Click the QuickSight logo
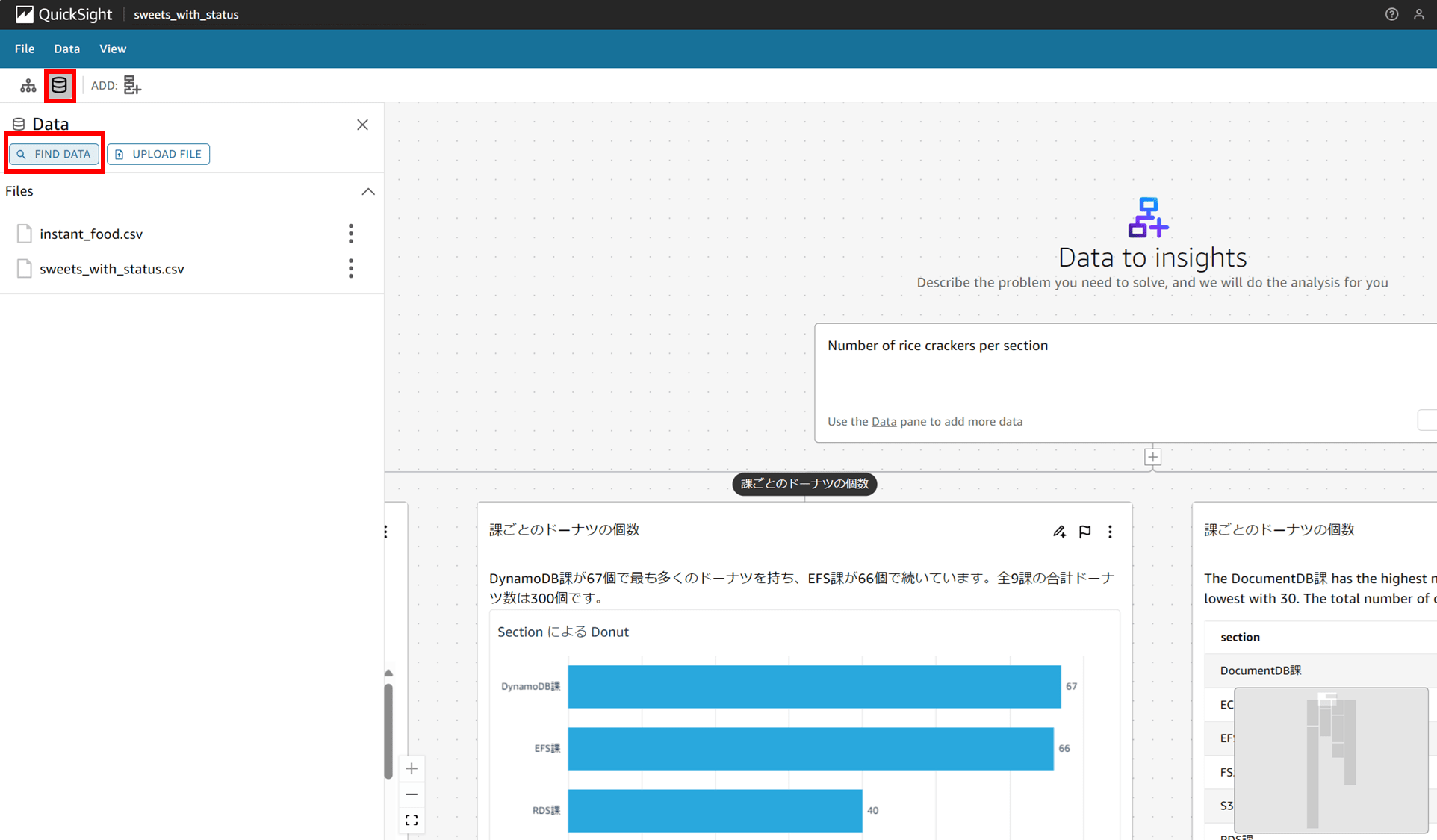Image resolution: width=1437 pixels, height=840 pixels. coord(63,14)
